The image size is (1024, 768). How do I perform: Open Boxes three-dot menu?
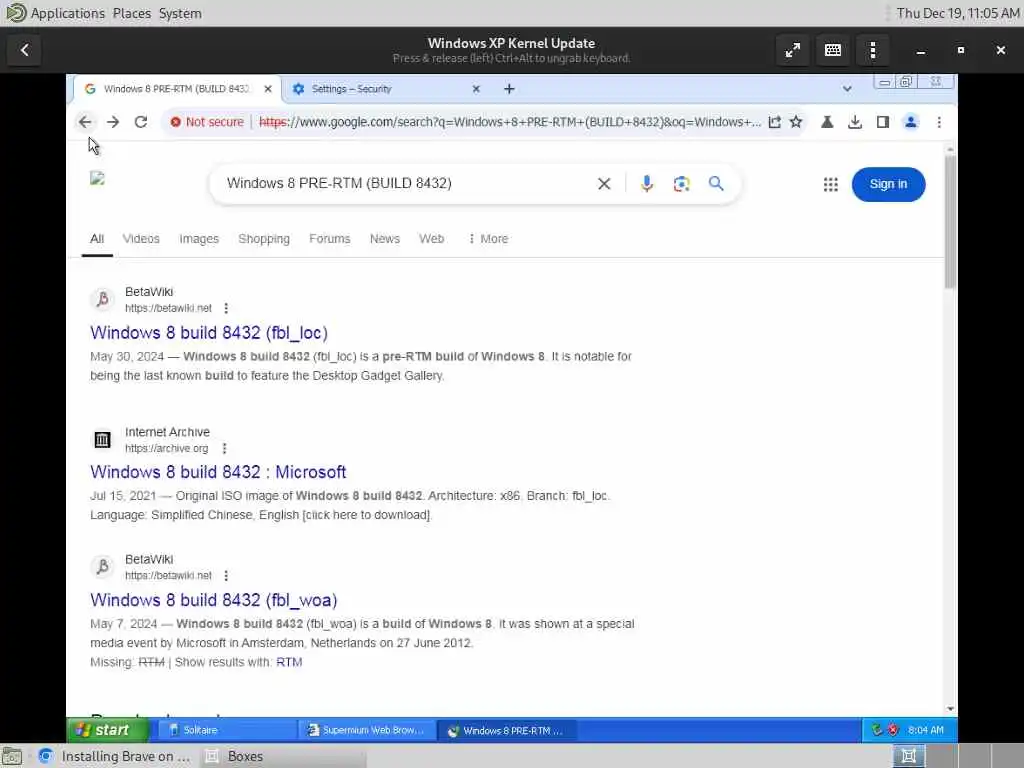pyautogui.click(x=872, y=50)
